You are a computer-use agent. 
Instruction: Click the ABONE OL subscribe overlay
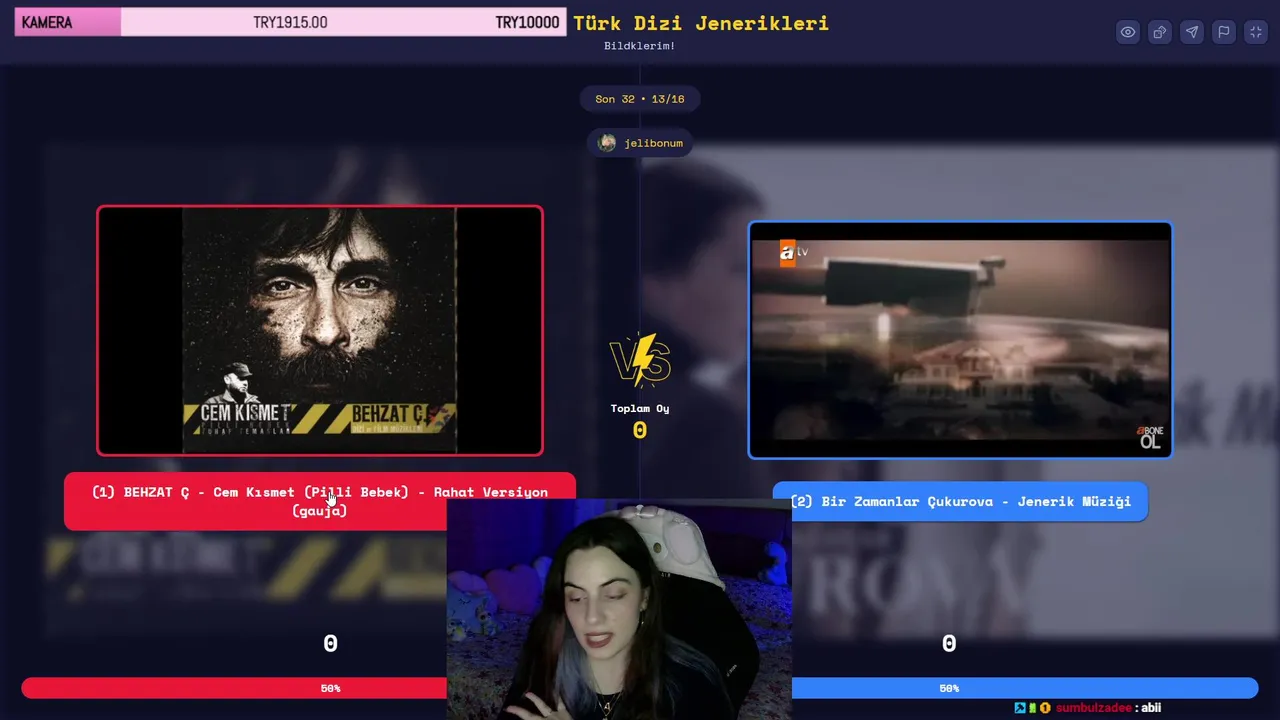coord(1150,437)
